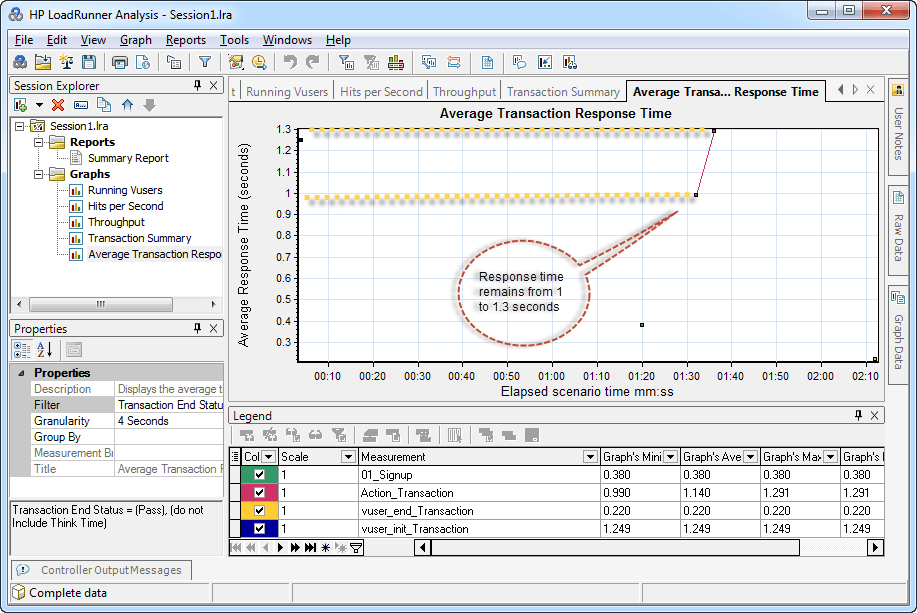Open the Scale column dropdown arrow

click(347, 457)
